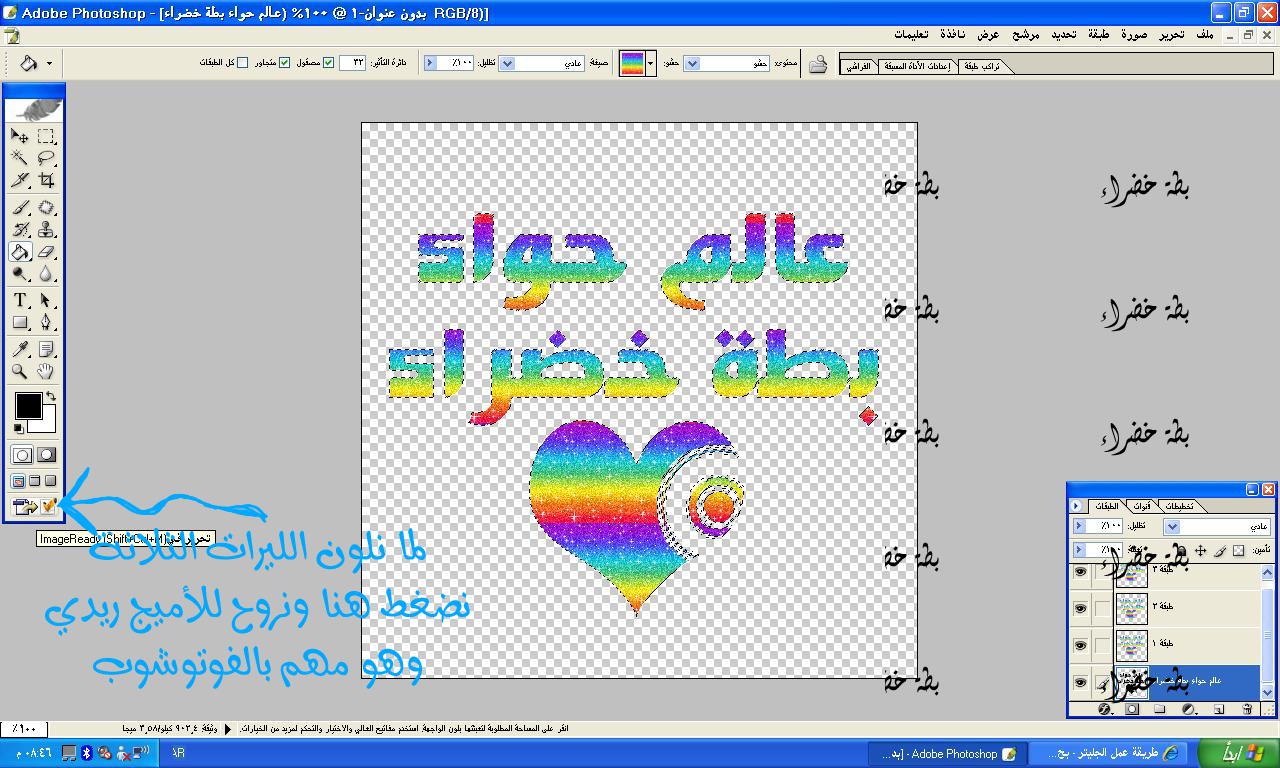
Task: Select the Crop tool
Action: click(46, 181)
